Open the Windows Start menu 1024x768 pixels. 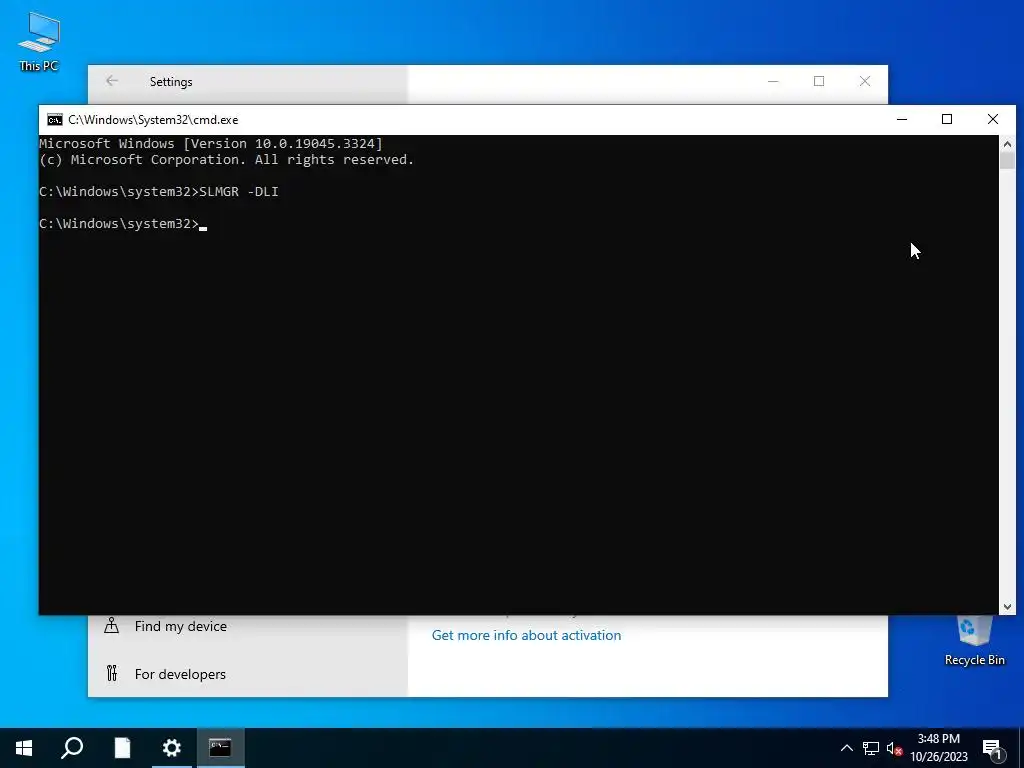click(x=24, y=748)
